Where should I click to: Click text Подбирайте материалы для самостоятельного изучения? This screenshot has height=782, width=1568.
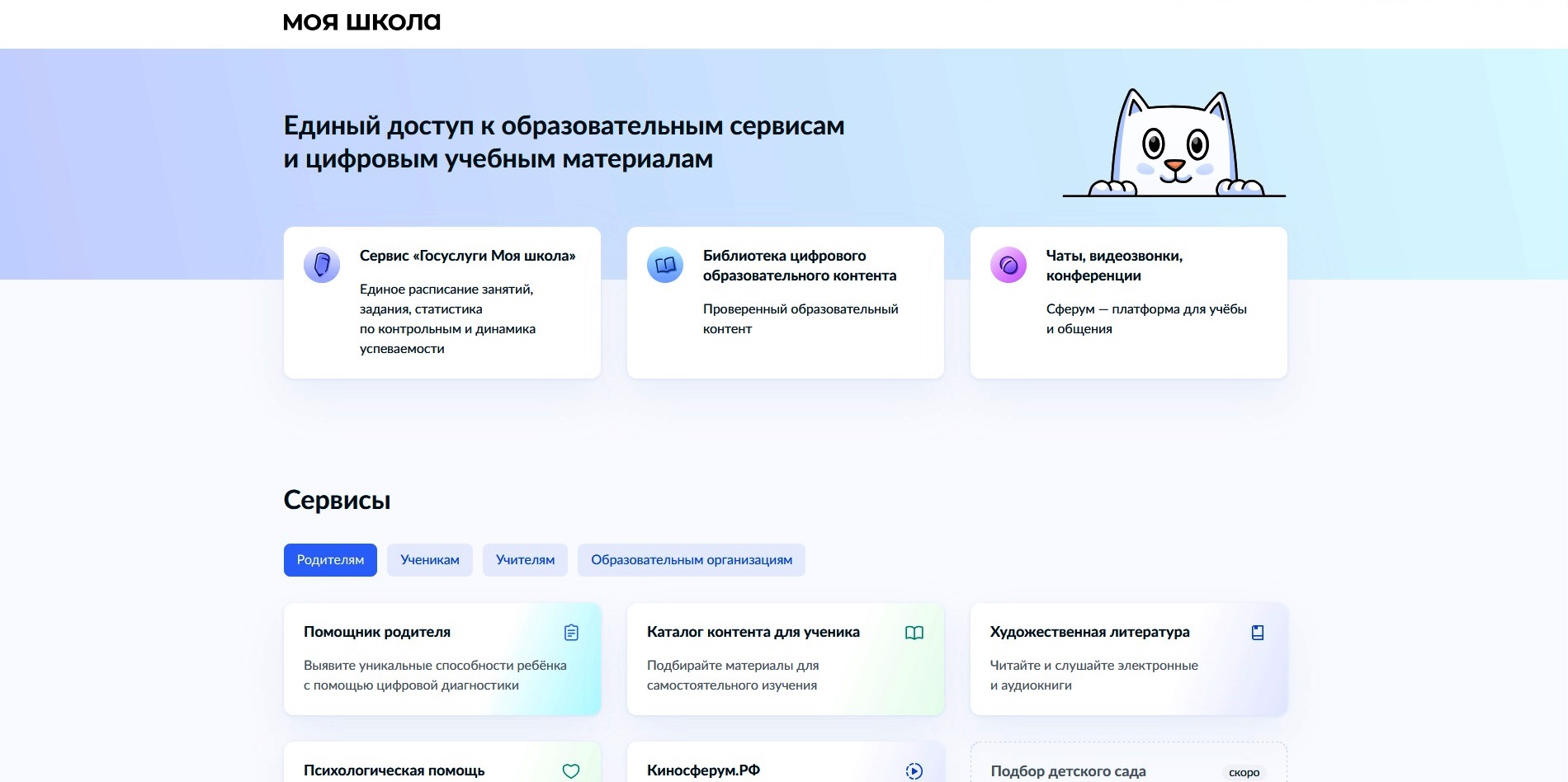pos(733,676)
